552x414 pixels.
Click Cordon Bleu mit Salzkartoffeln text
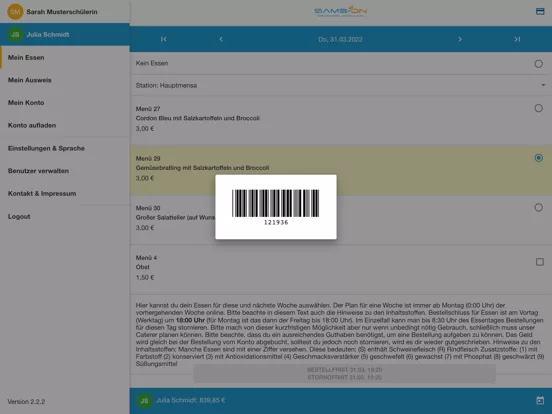pos(197,118)
